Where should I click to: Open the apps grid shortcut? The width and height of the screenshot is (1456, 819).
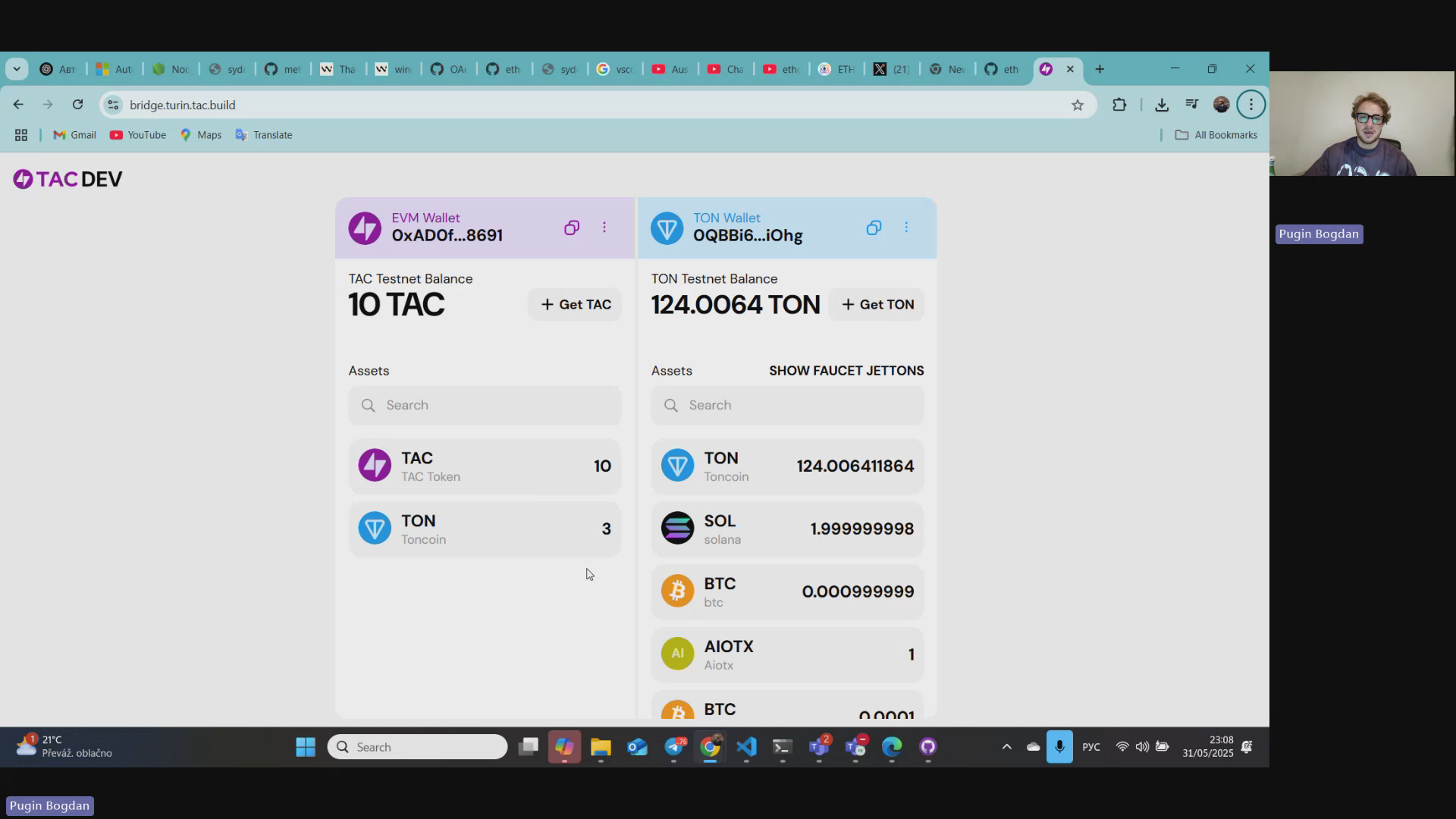pos(21,135)
